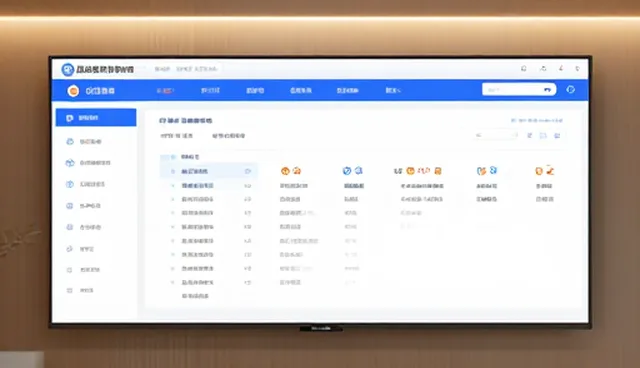The width and height of the screenshot is (640, 368).
Task: Click the search button inside the search field
Action: (x=547, y=90)
